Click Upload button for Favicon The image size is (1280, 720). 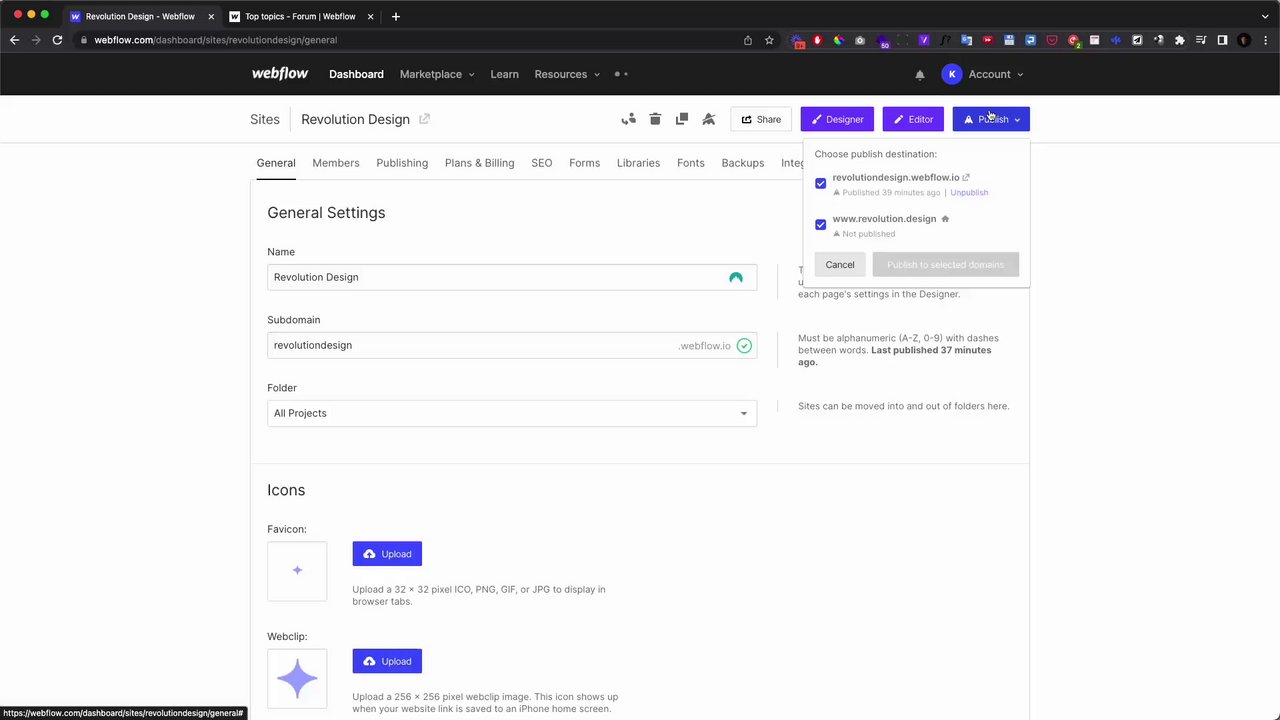click(x=387, y=554)
